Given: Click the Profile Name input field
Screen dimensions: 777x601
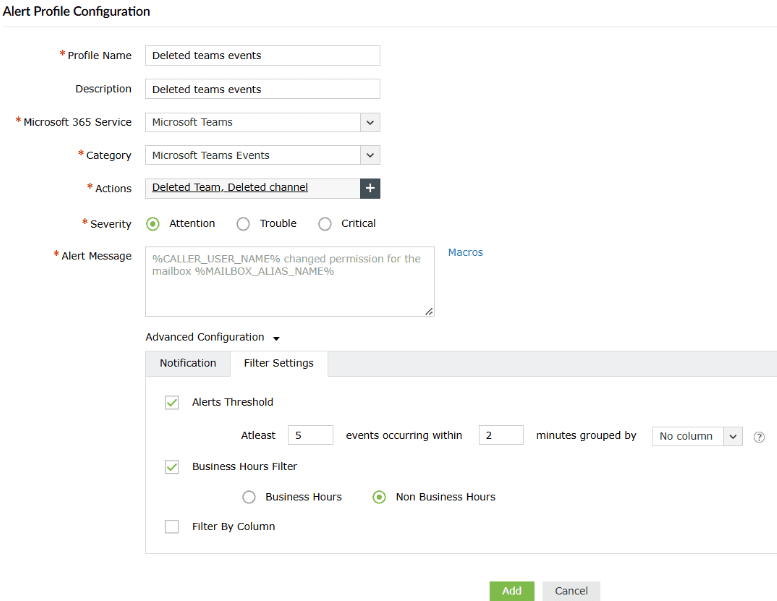Looking at the screenshot, I should pos(262,56).
